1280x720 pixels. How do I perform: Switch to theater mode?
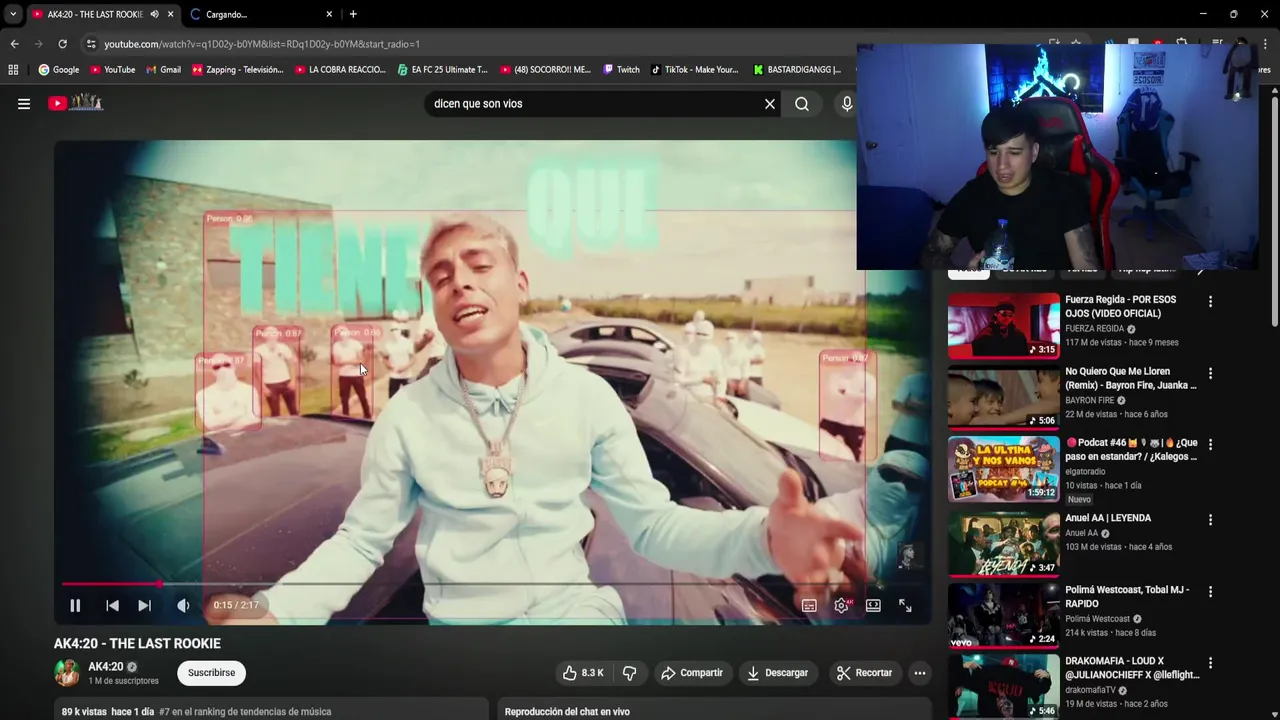873,605
